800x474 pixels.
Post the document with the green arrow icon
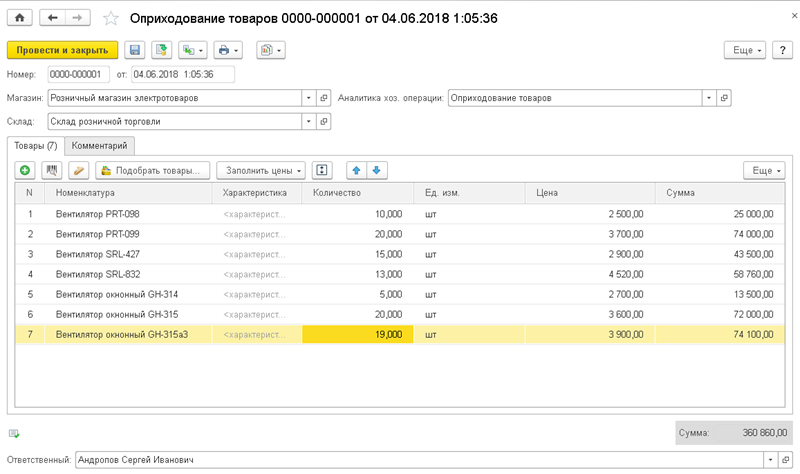click(x=161, y=50)
